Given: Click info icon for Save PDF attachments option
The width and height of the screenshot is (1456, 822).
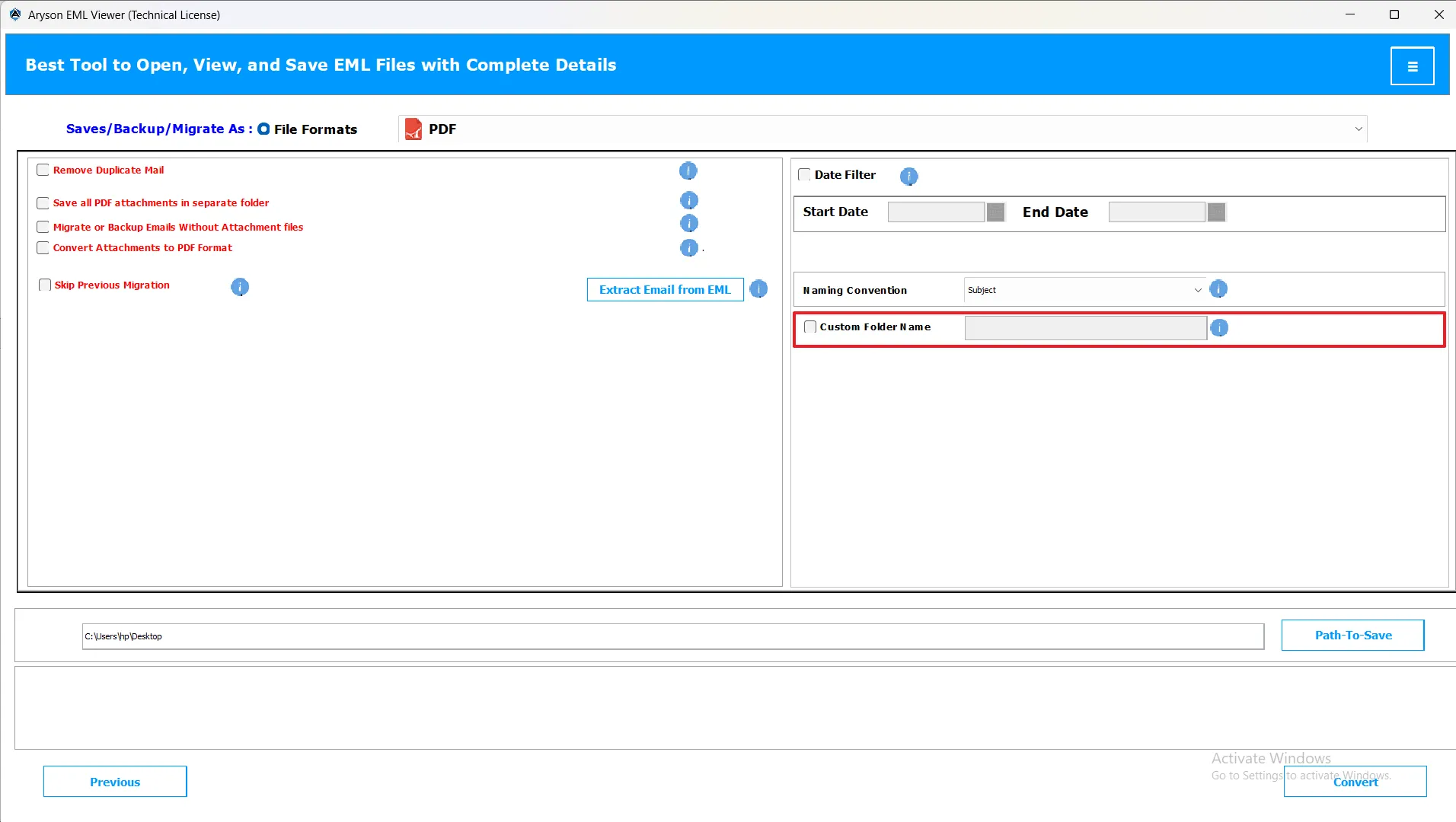Looking at the screenshot, I should tap(688, 201).
